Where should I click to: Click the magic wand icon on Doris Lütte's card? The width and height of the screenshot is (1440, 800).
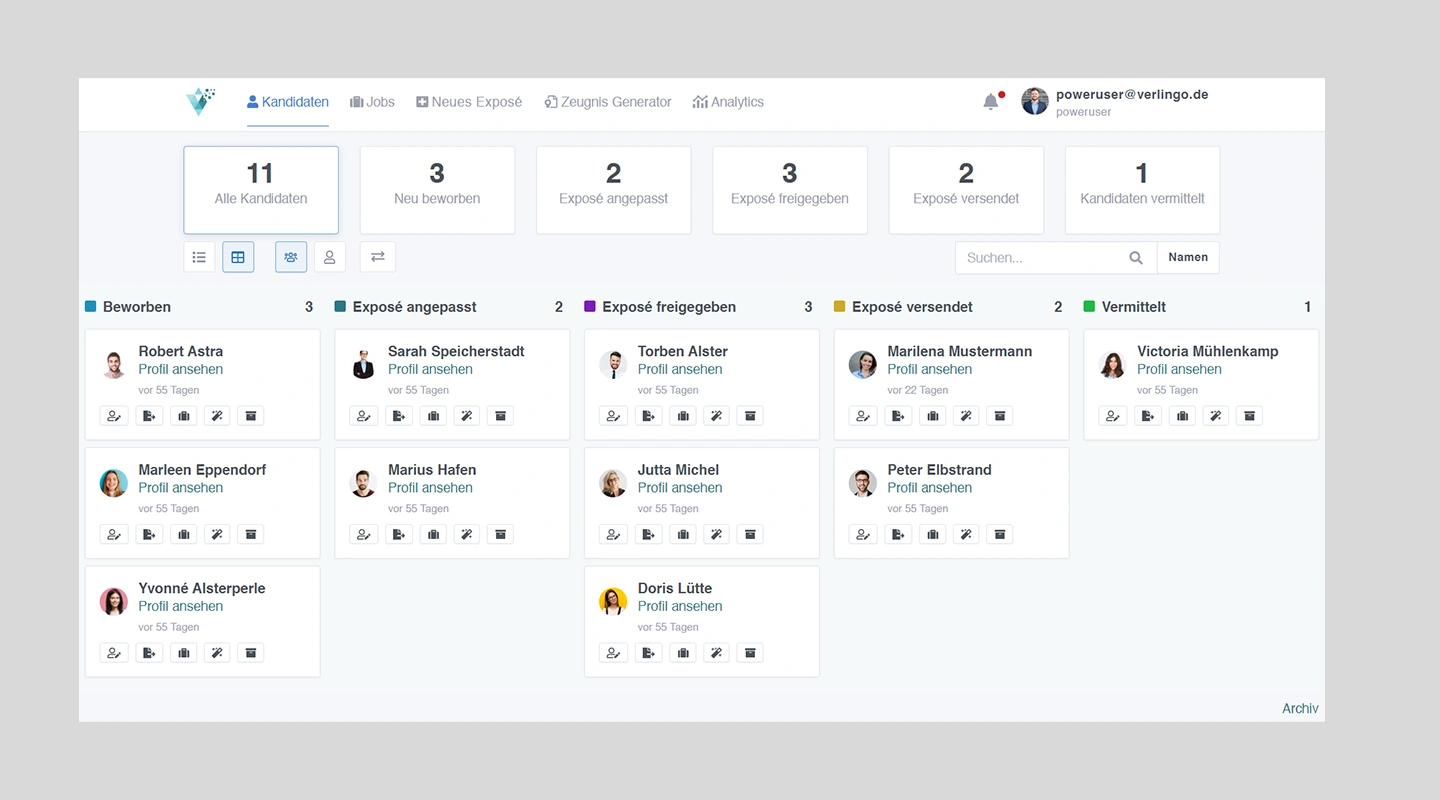[x=716, y=653]
